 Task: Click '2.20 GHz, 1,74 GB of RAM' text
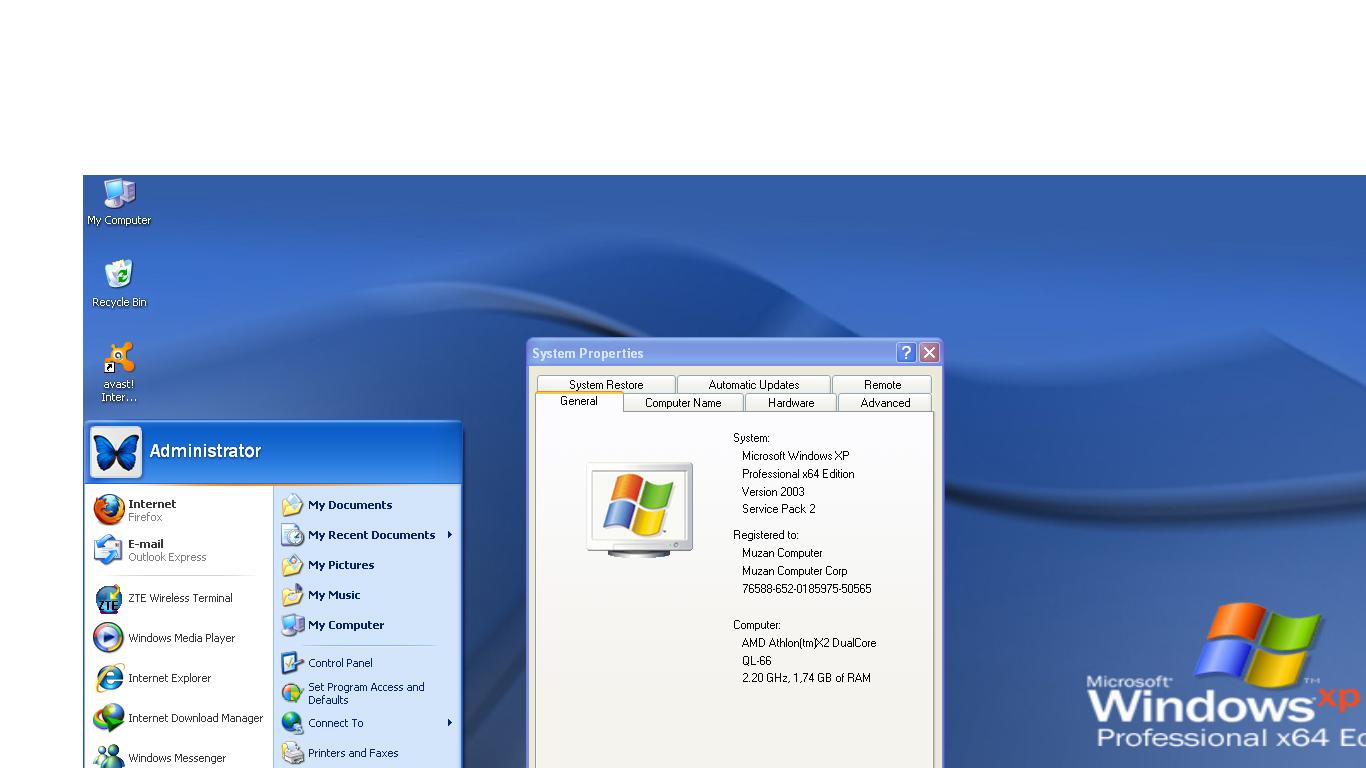[806, 678]
